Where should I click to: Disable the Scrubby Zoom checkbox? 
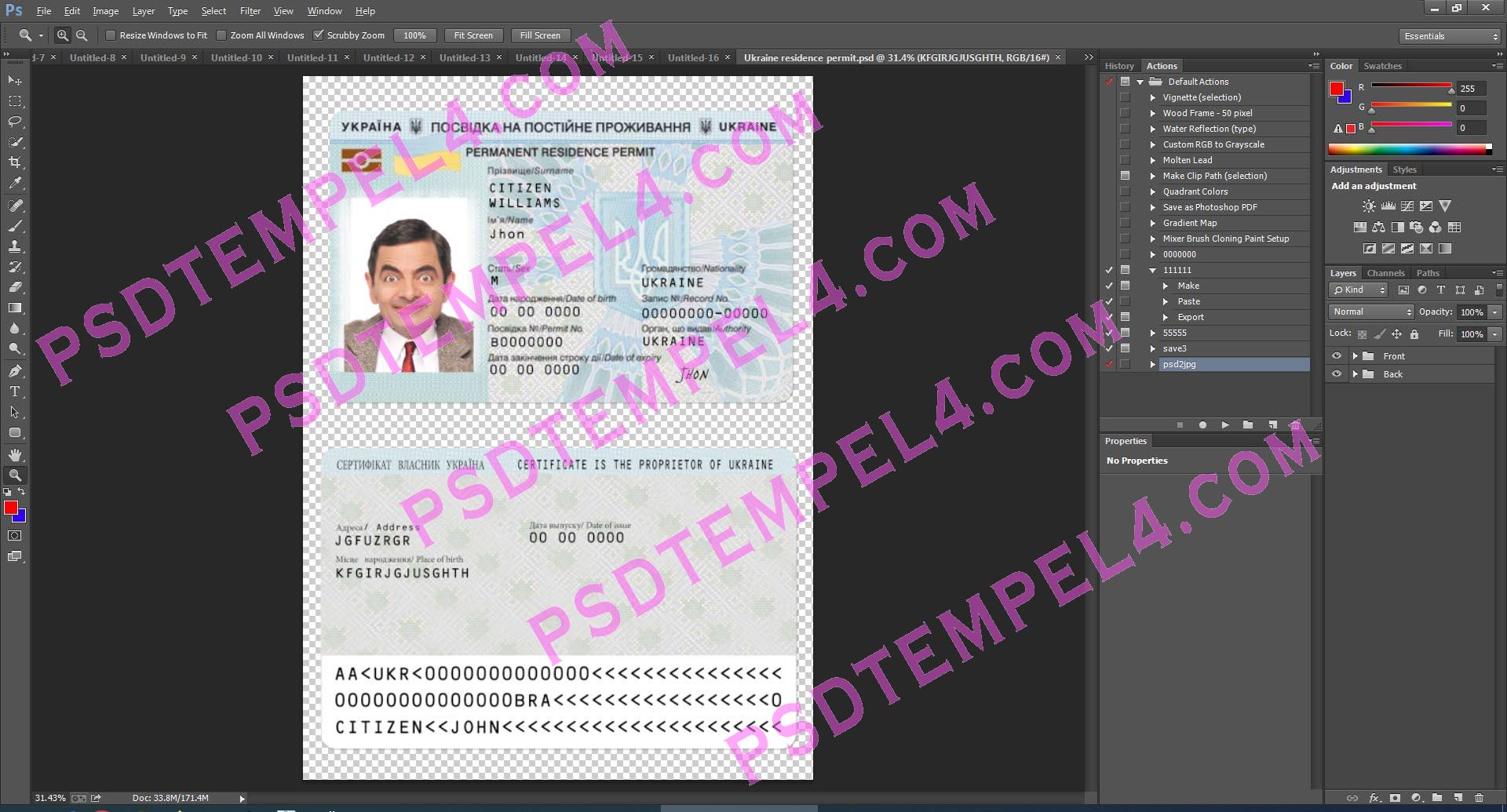319,35
